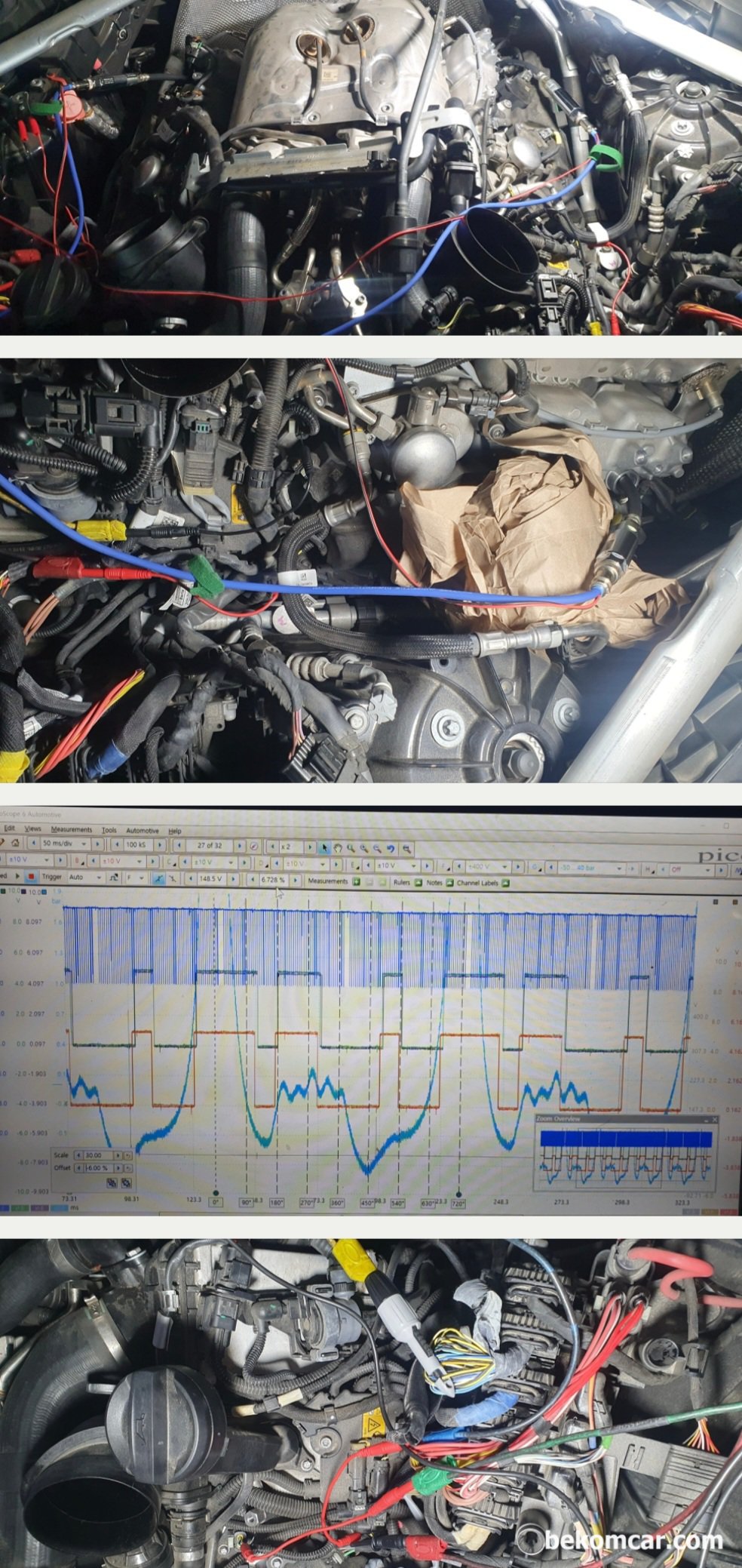Select the zoom-in magnifier tool
This screenshot has height=1568, width=742.
point(363,848)
